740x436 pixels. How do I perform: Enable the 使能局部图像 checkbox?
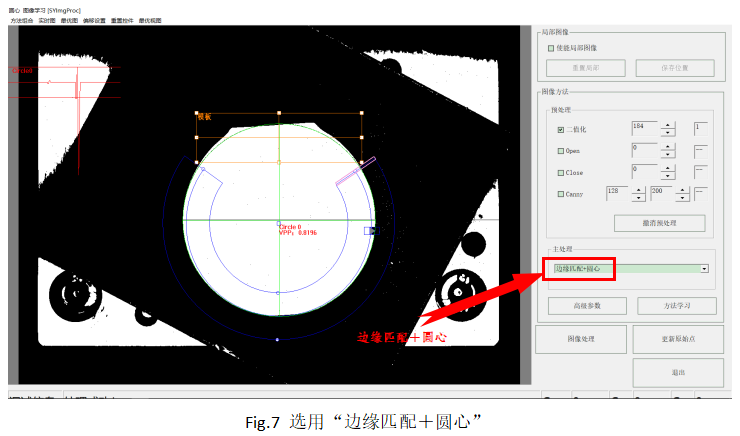[551, 47]
